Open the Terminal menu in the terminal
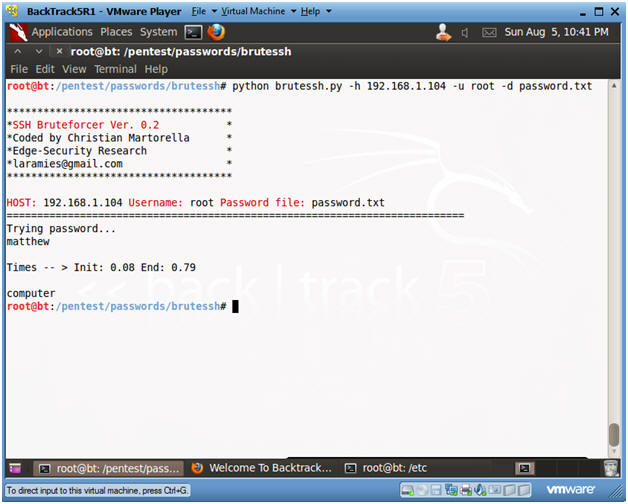This screenshot has height=504, width=628. point(115,69)
